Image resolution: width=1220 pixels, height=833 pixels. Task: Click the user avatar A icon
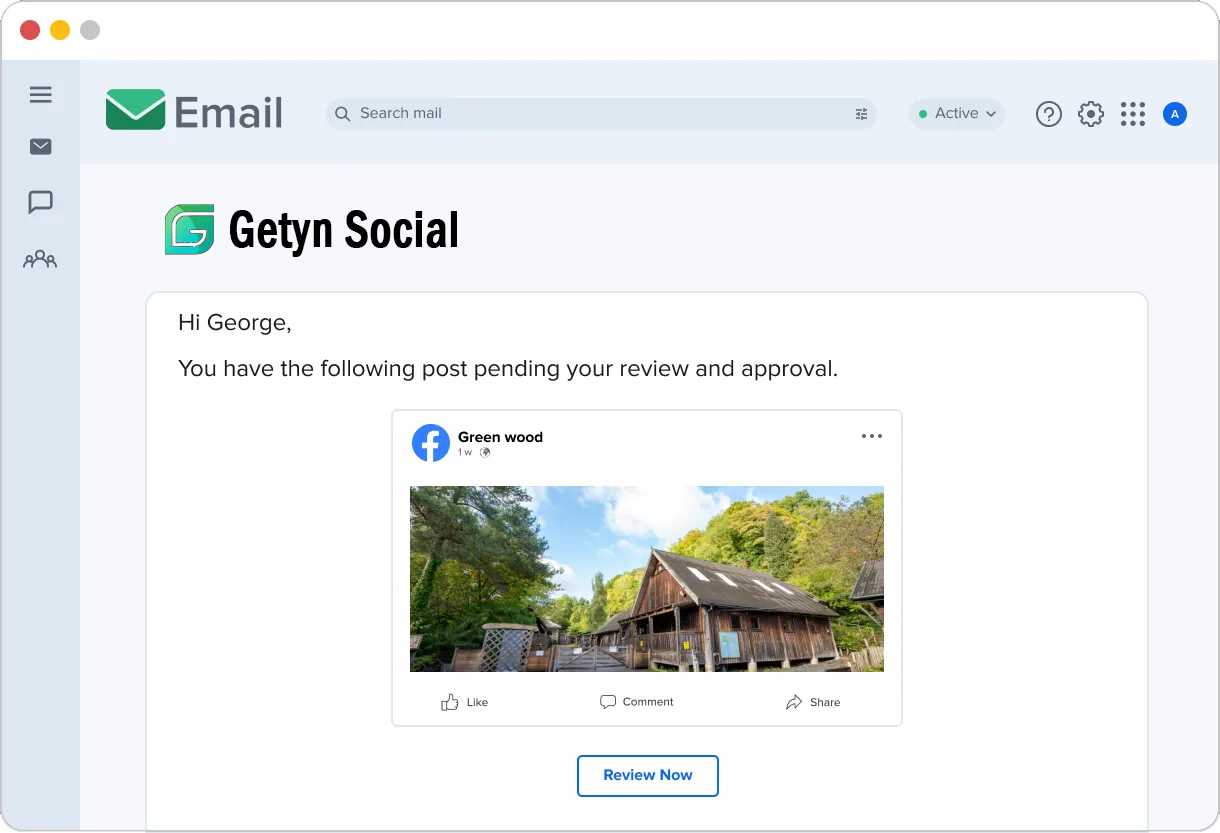(1175, 114)
